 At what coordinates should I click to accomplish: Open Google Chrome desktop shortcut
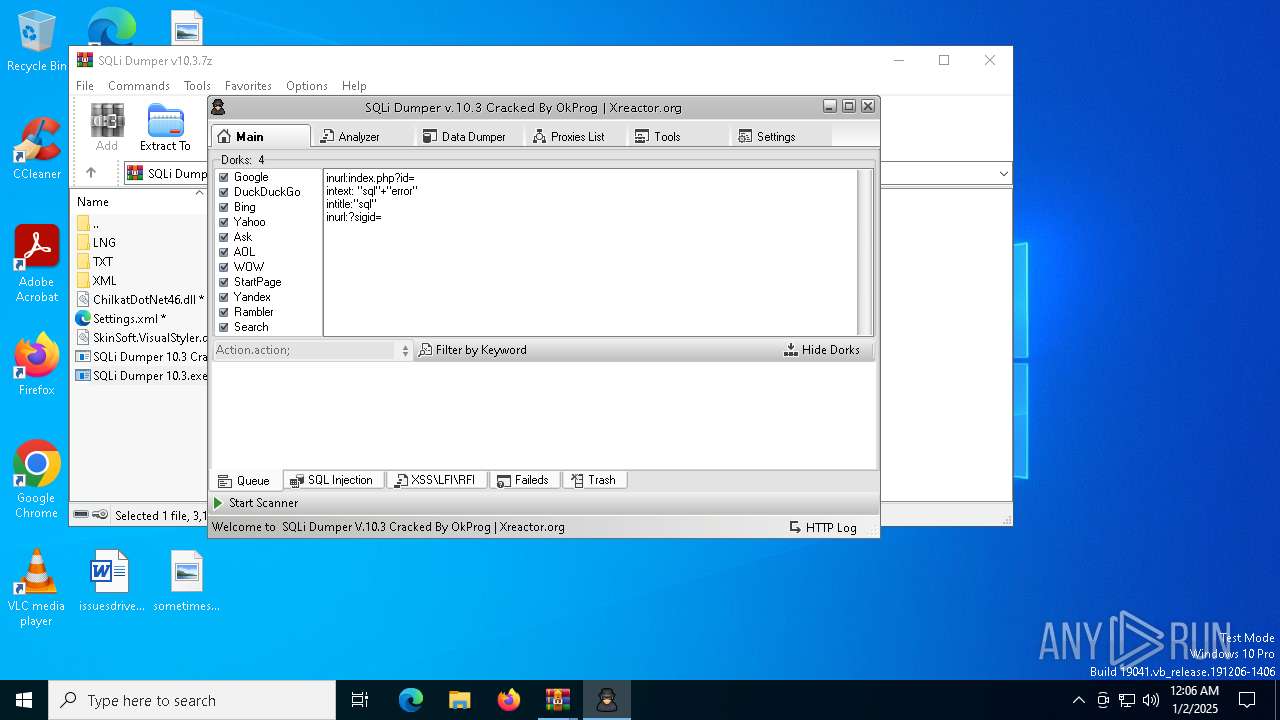(37, 480)
